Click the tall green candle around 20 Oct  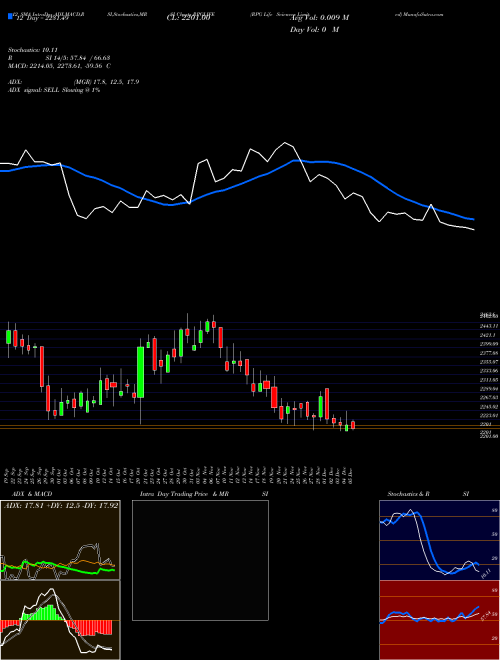141,372
